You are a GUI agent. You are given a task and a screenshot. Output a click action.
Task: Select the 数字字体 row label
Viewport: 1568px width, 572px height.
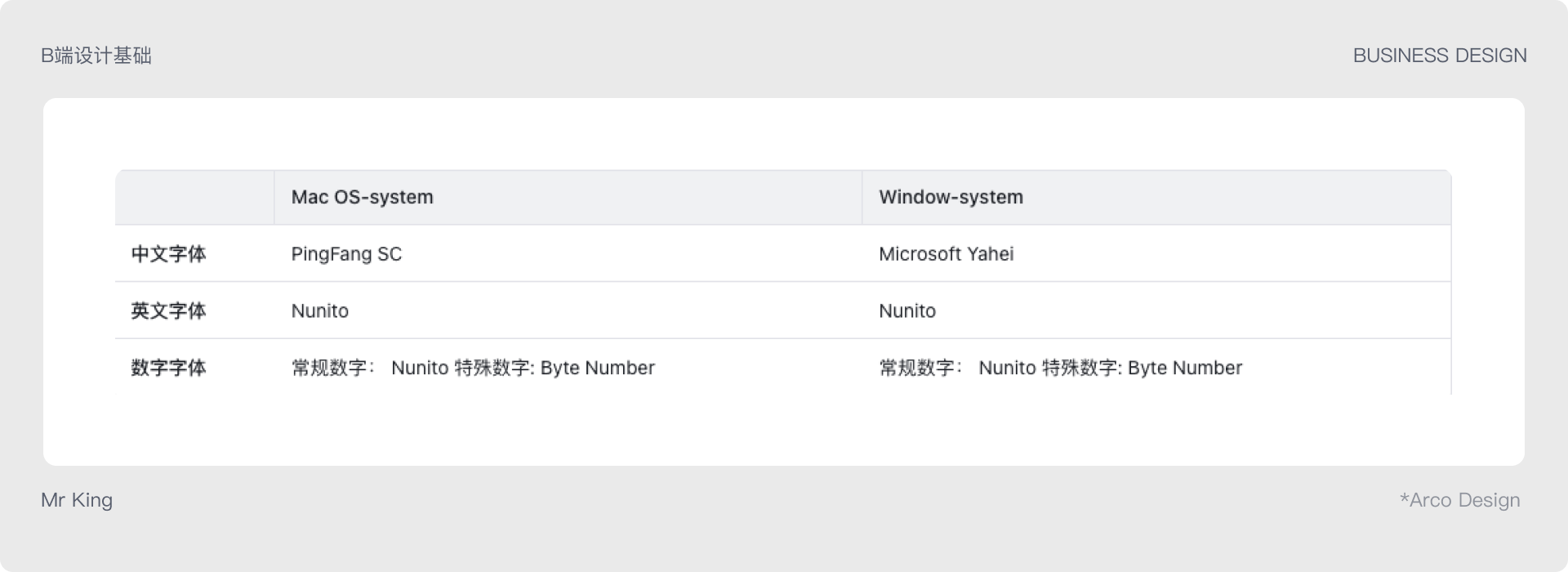pyautogui.click(x=168, y=368)
